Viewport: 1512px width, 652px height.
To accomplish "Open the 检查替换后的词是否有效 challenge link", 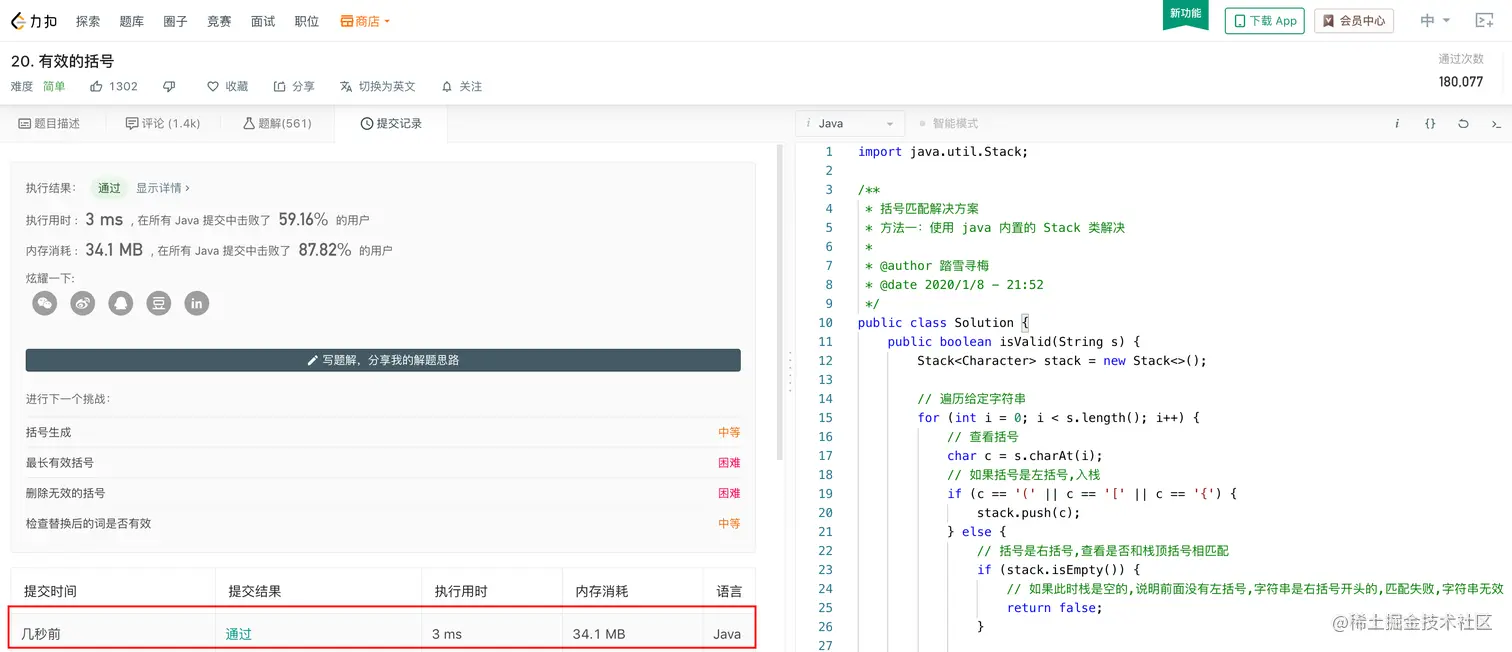I will tap(89, 523).
